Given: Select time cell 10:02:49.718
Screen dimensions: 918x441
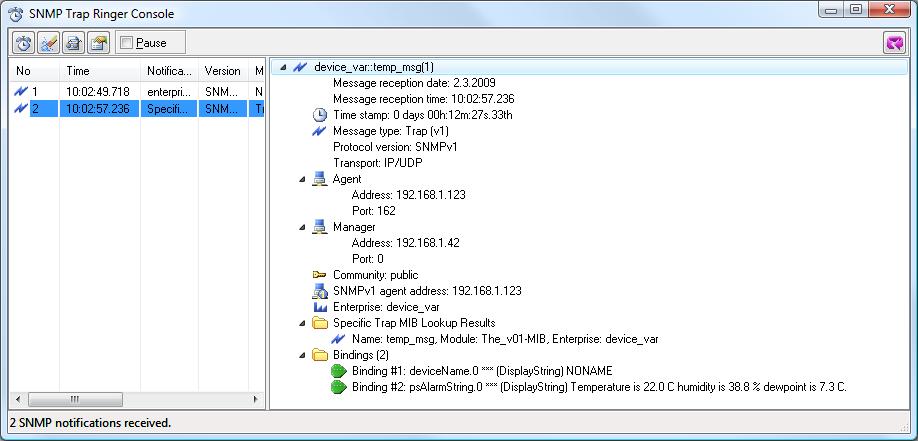Looking at the screenshot, I should (98, 92).
